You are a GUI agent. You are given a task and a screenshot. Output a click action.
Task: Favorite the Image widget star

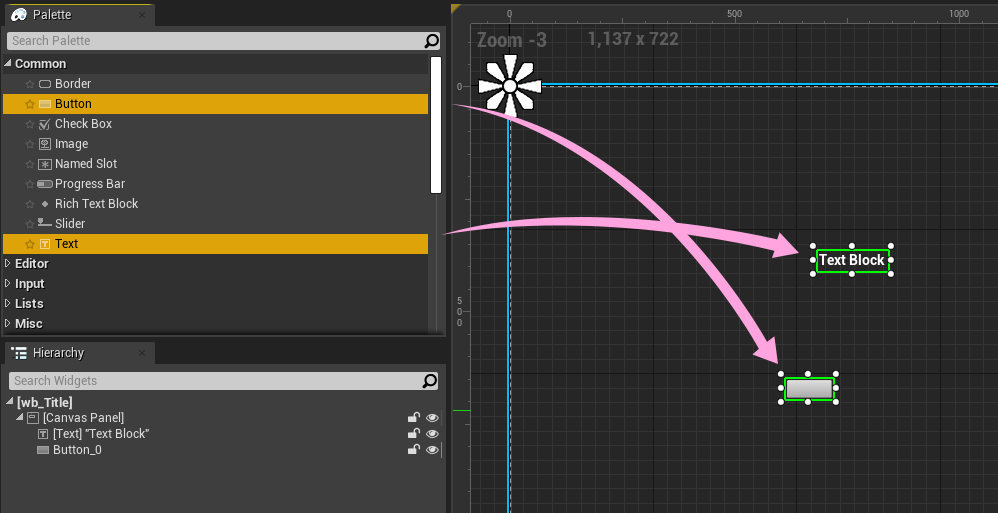[x=29, y=144]
